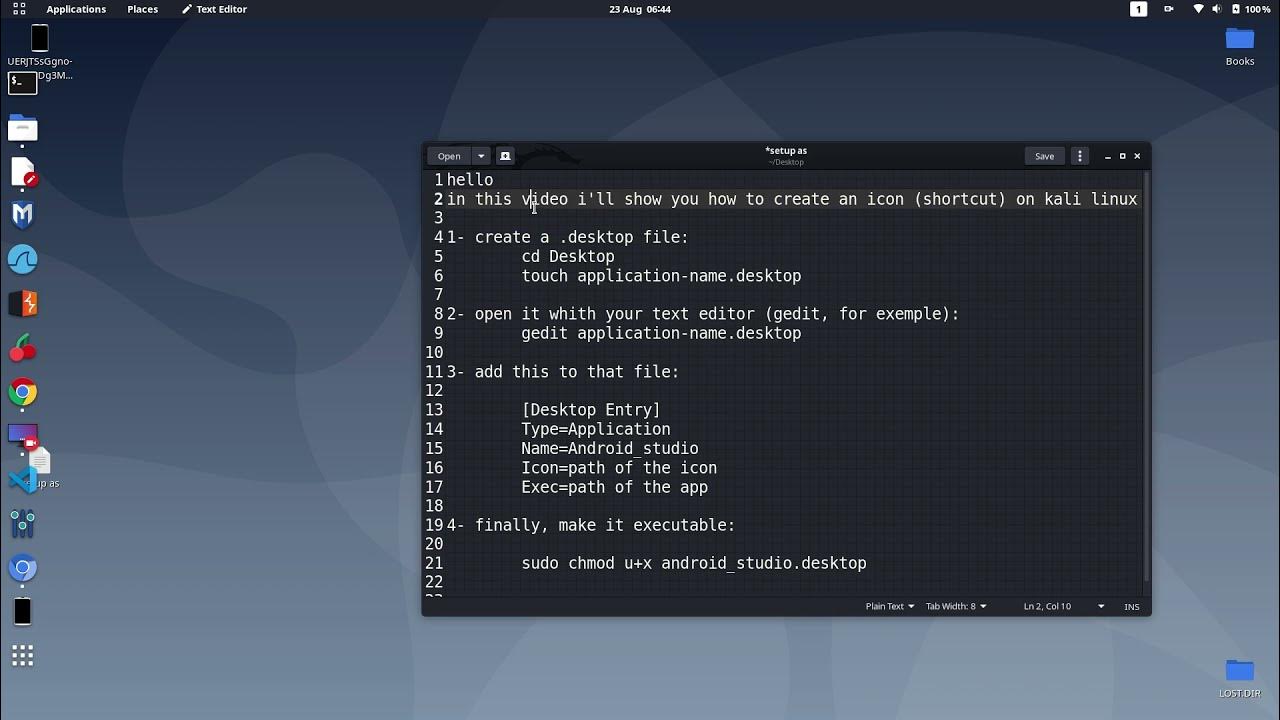Click the word 'shortcut' on line 2
The image size is (1280, 720).
(x=960, y=199)
